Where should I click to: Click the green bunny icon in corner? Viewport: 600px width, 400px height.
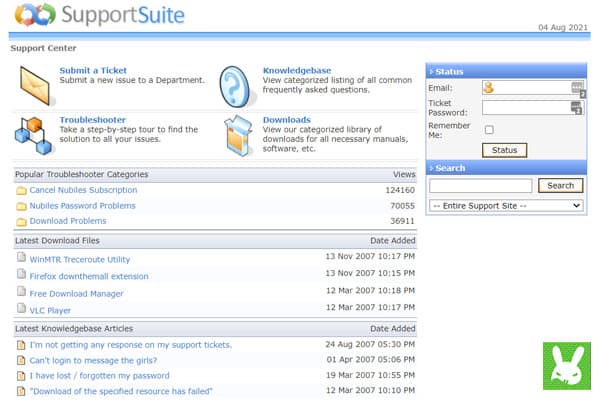pyautogui.click(x=567, y=367)
